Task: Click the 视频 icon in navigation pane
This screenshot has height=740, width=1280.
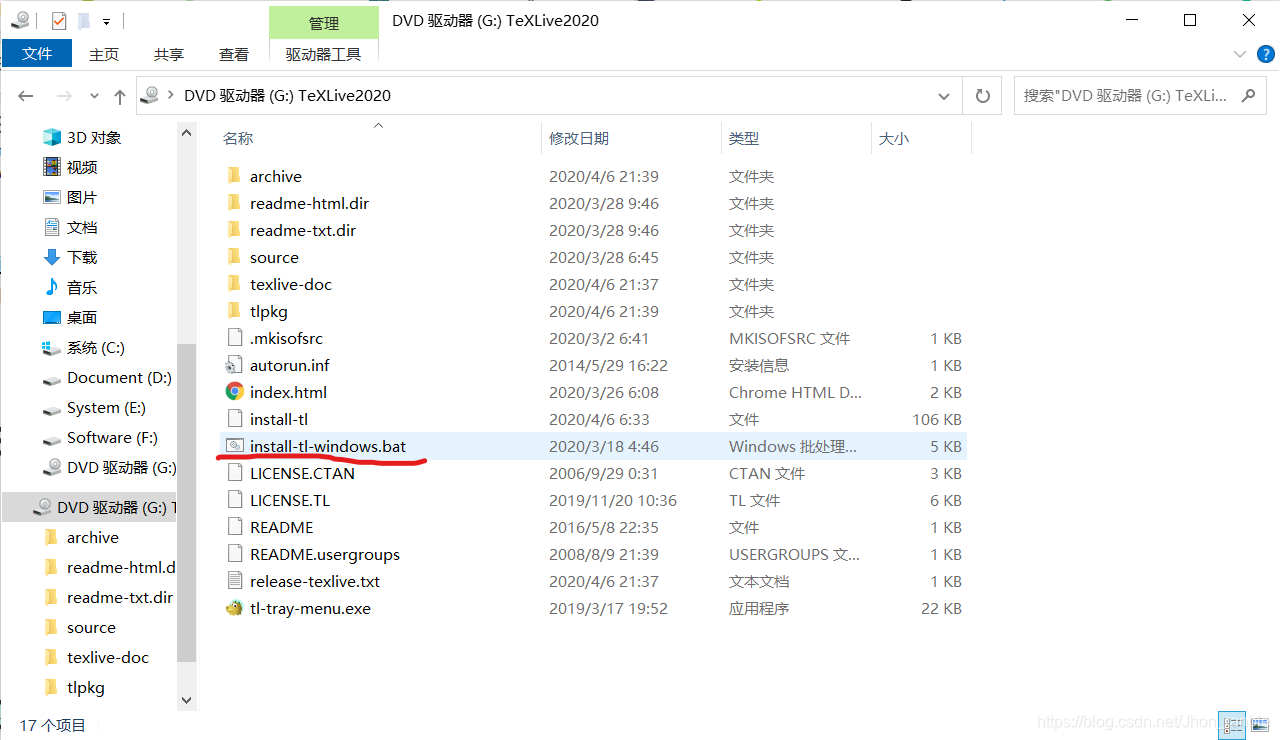Action: point(52,167)
